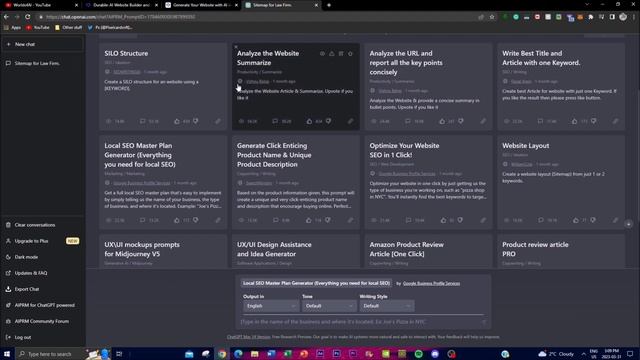Click link icon on Write Best Title card
The height and width of the screenshot is (360, 640).
point(616,121)
